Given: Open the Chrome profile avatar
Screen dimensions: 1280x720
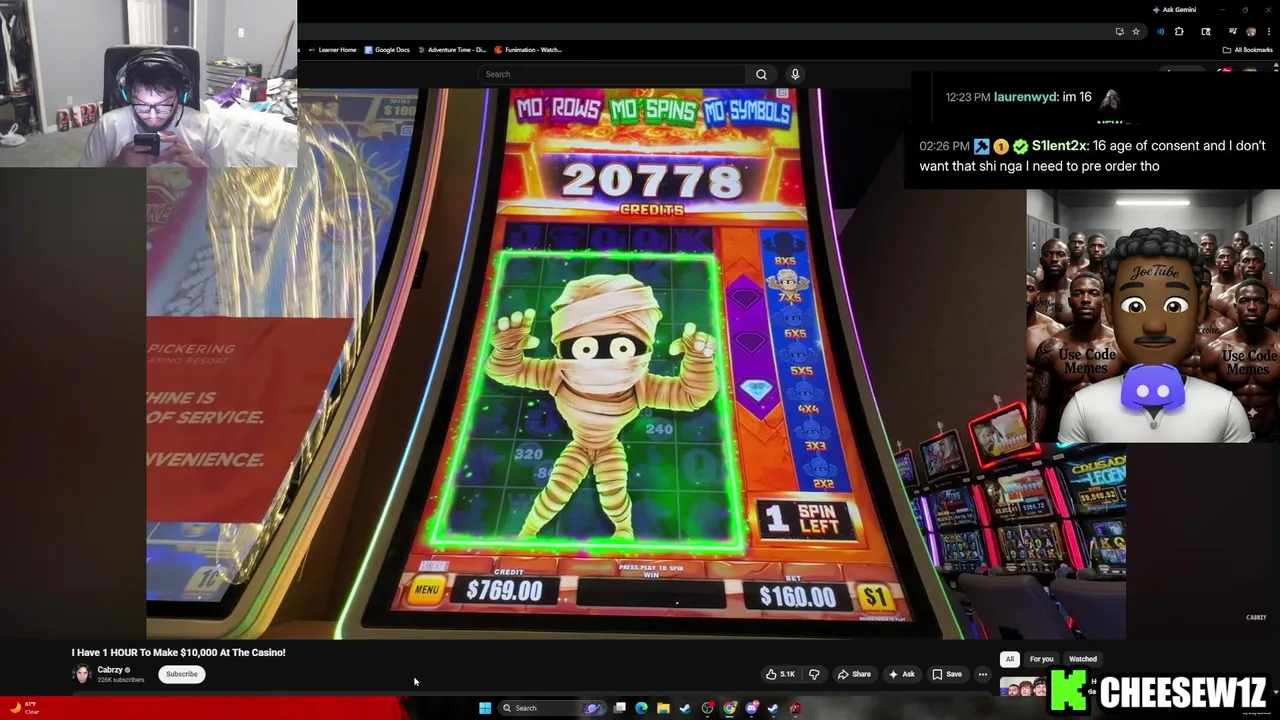Looking at the screenshot, I should (x=1251, y=31).
